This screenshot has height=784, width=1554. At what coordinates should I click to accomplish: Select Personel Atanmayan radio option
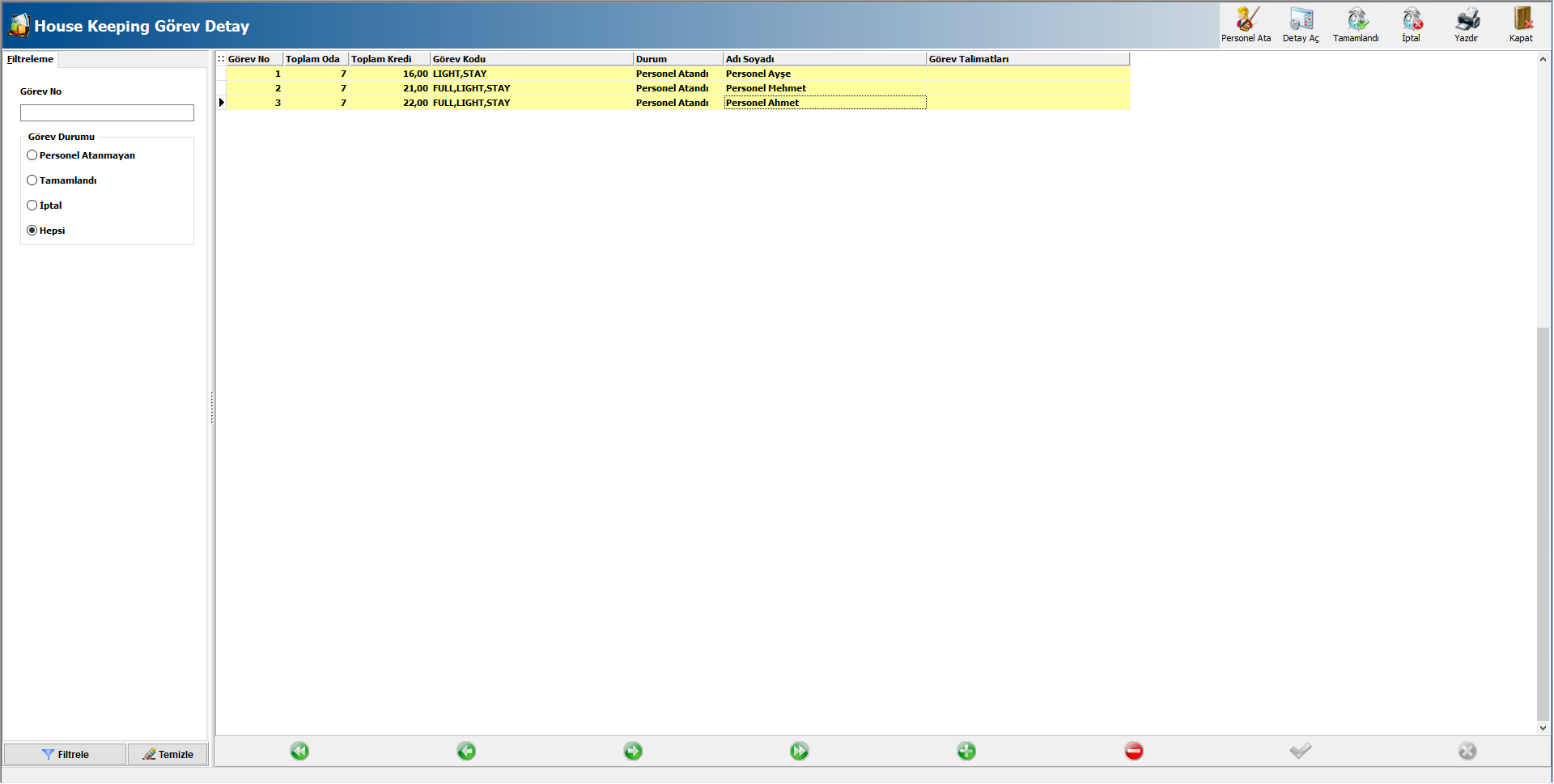click(x=32, y=155)
